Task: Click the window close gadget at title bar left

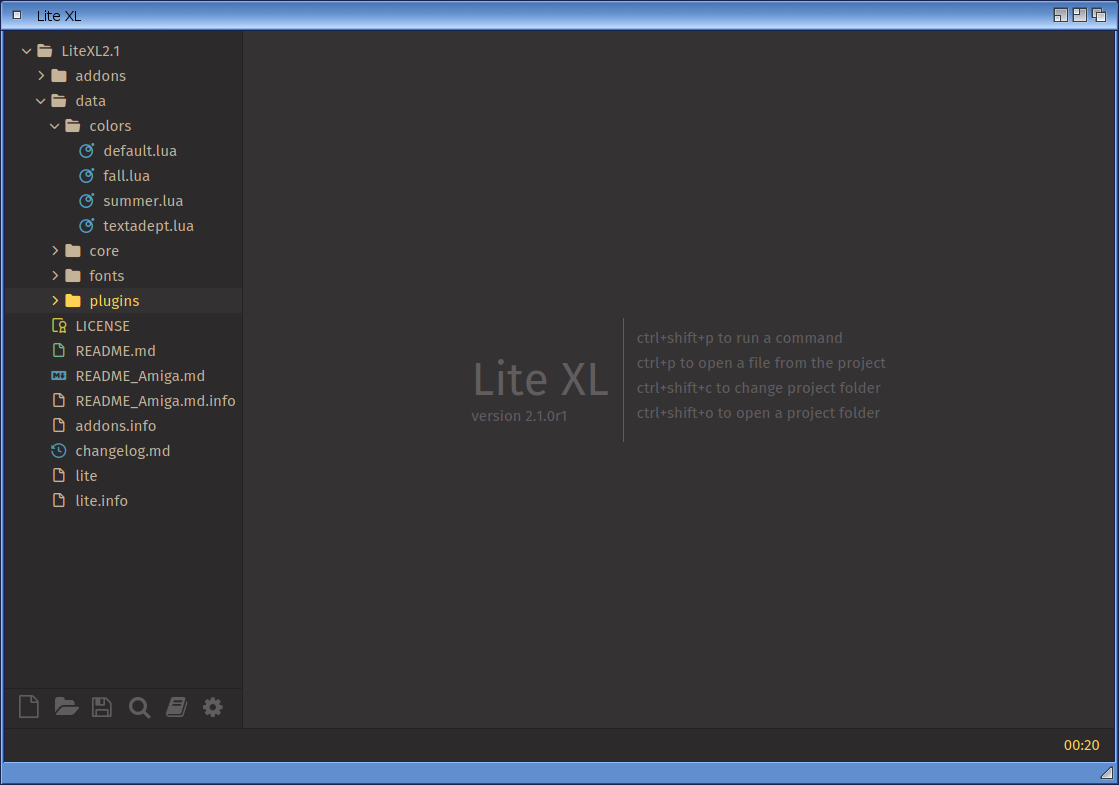Action: (x=17, y=15)
